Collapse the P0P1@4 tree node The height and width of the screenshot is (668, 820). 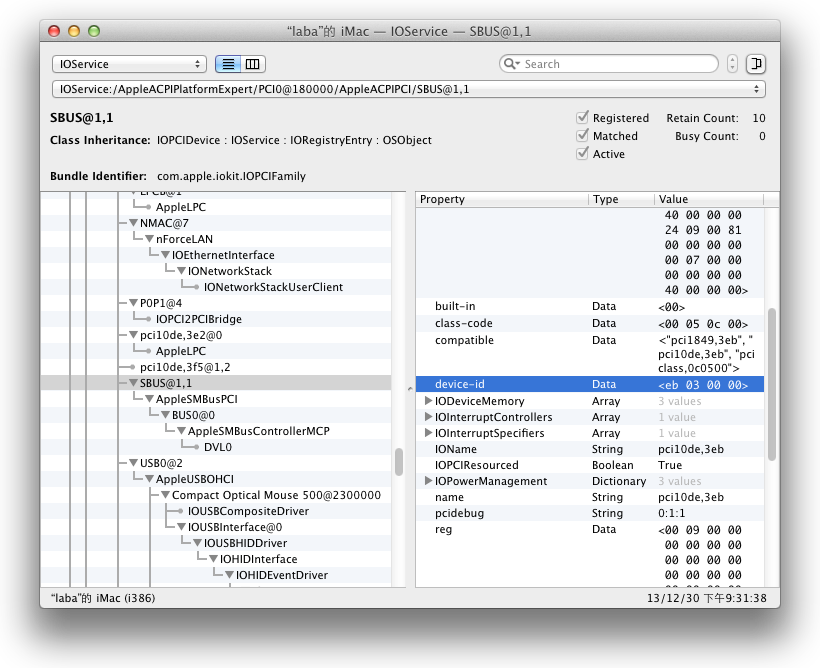point(133,303)
